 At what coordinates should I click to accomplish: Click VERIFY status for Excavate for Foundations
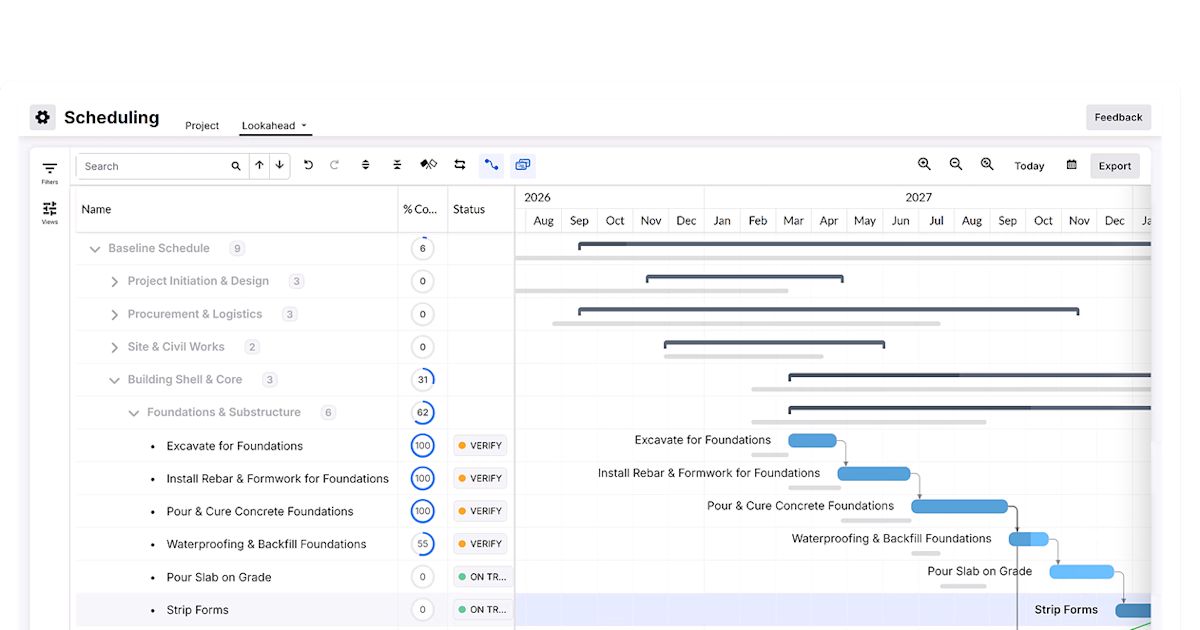[480, 446]
